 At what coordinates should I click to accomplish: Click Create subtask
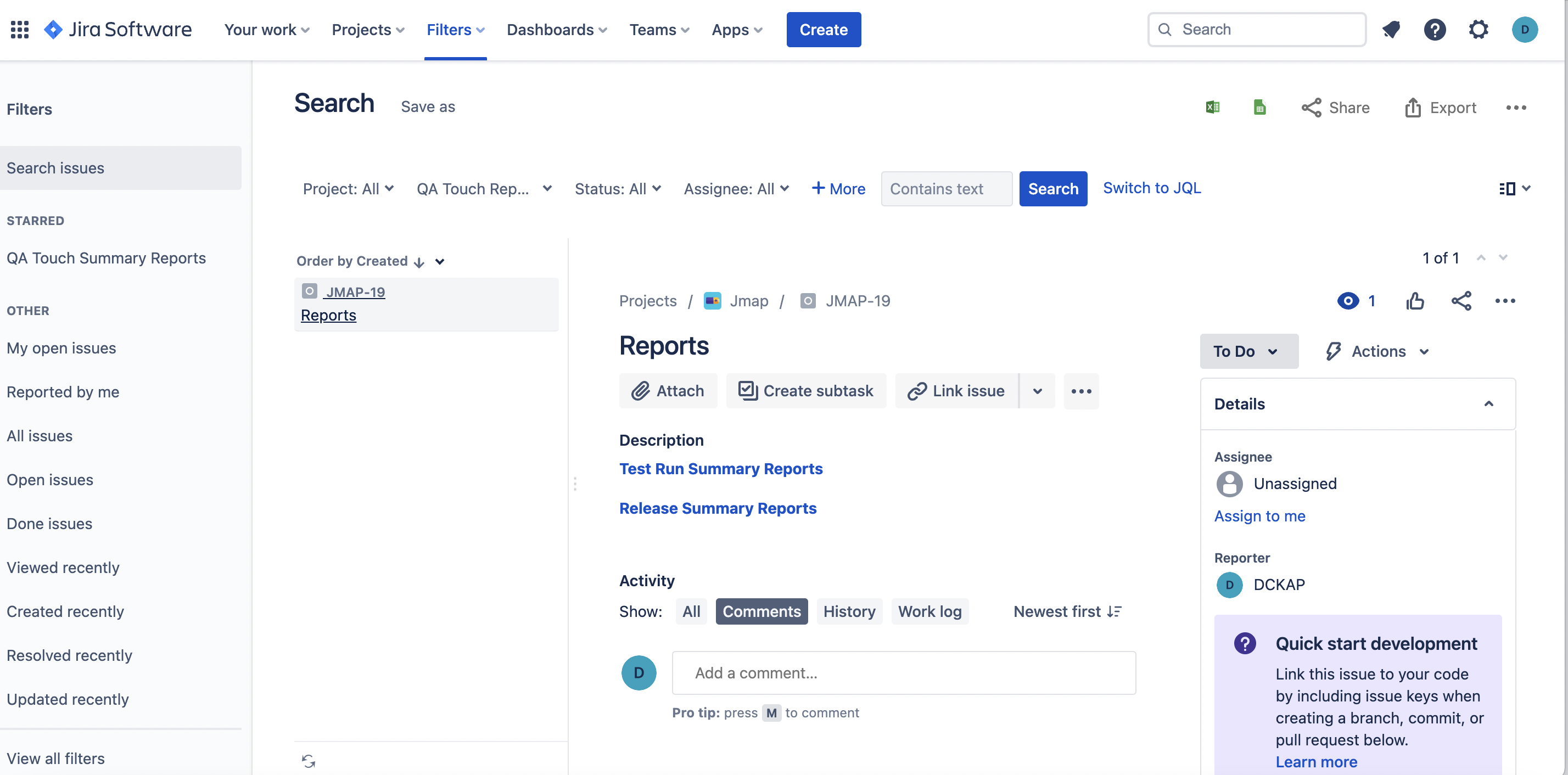tap(806, 391)
